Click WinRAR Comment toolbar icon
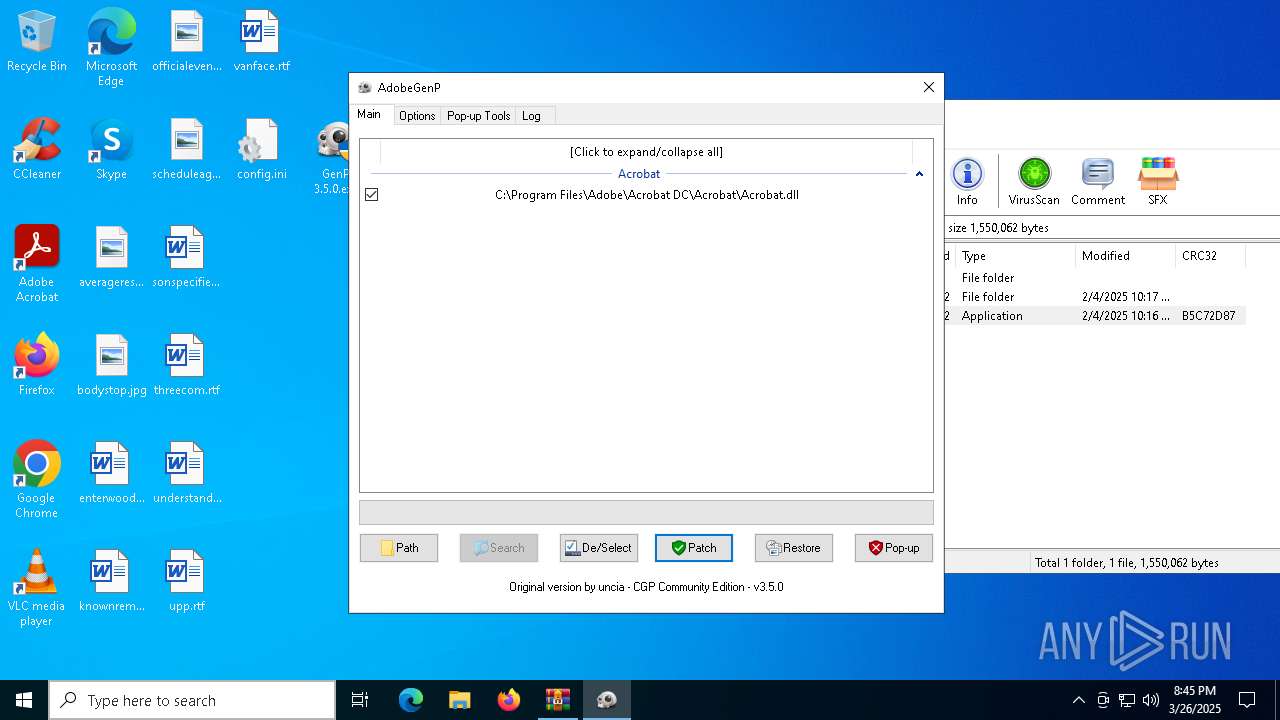Screen dimensions: 1280x720 [1098, 182]
